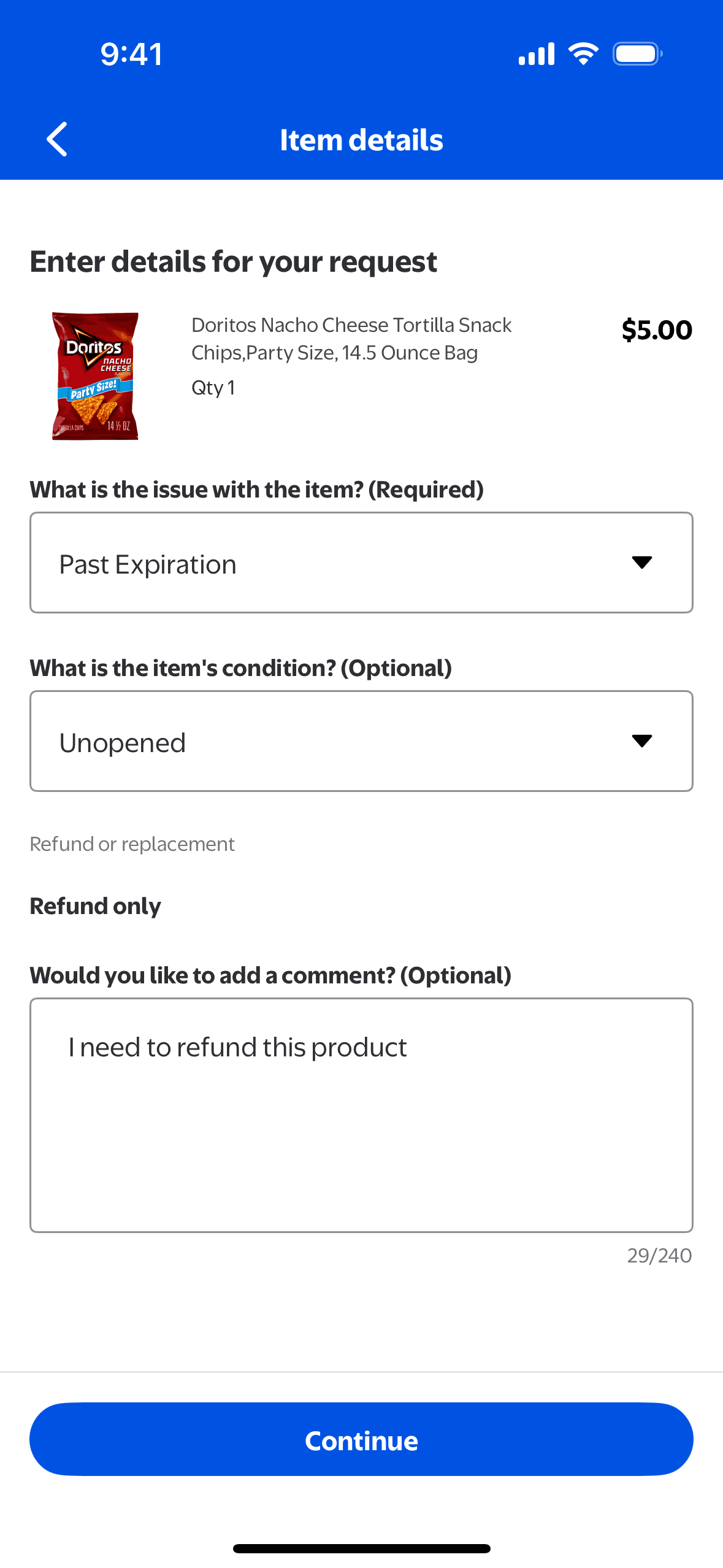The width and height of the screenshot is (723, 1568).
Task: Tap the 29/240 character counter
Action: [x=659, y=1256]
